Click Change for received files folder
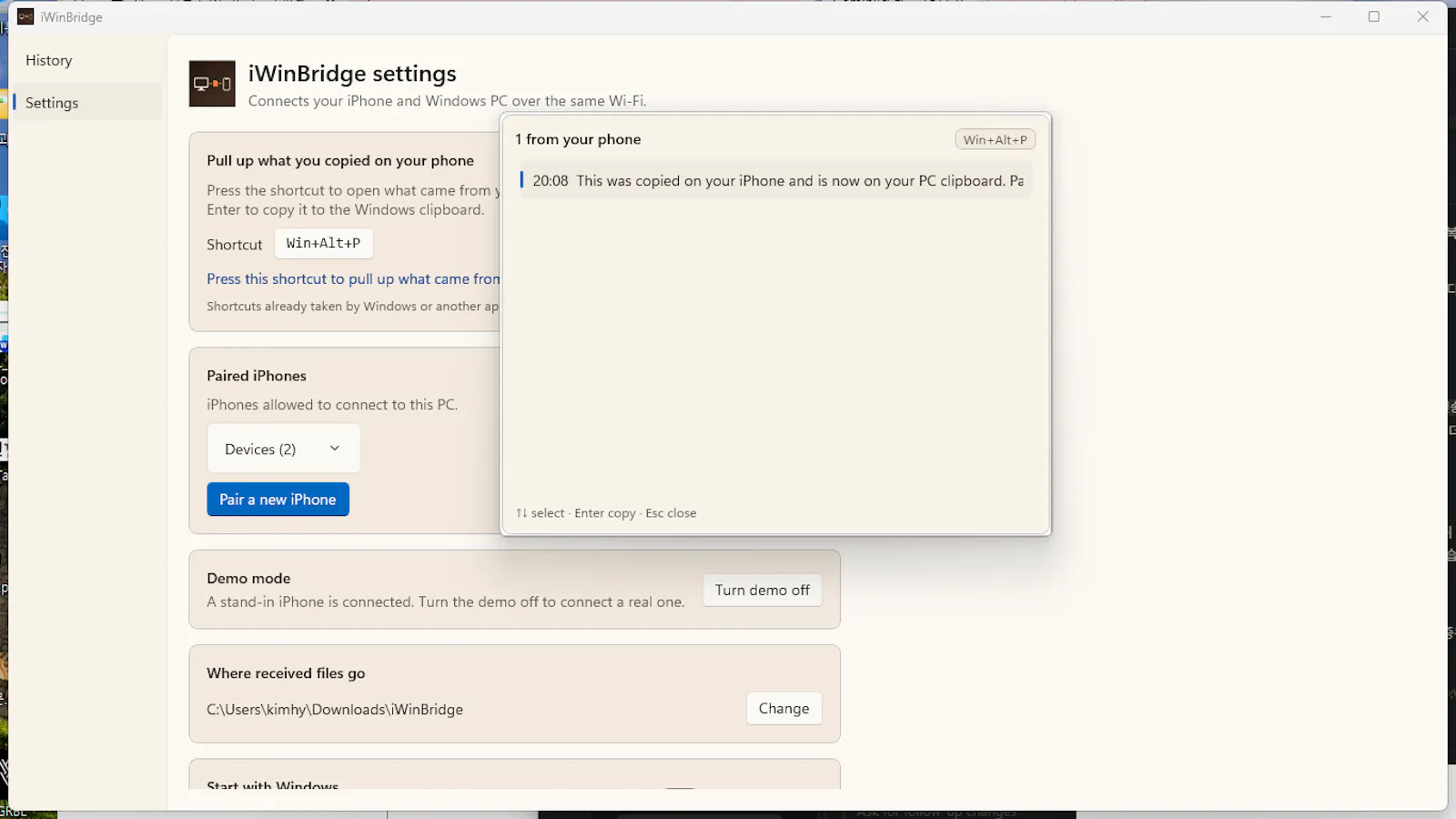Viewport: 1456px width, 819px height. [784, 708]
